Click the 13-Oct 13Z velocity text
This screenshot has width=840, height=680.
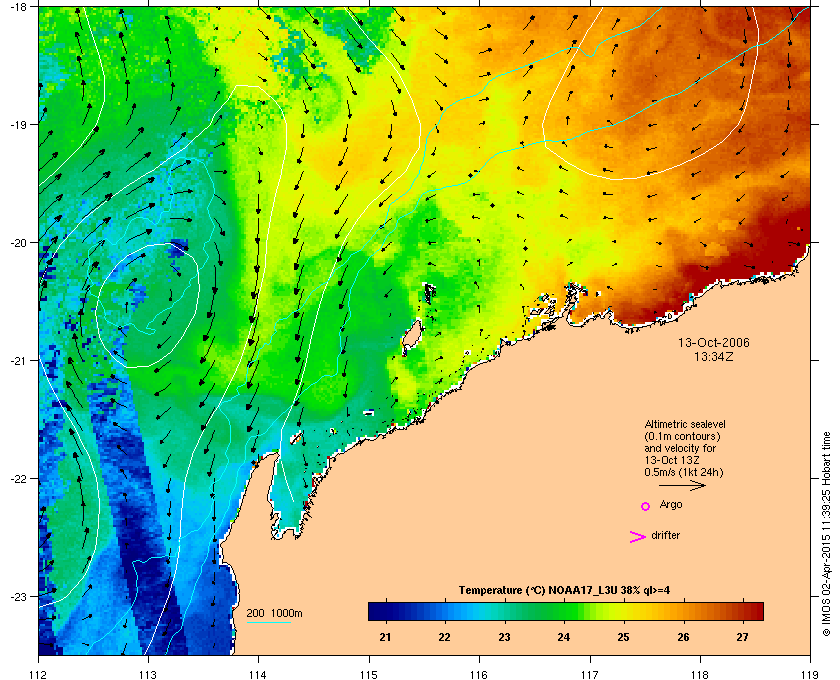click(x=672, y=460)
